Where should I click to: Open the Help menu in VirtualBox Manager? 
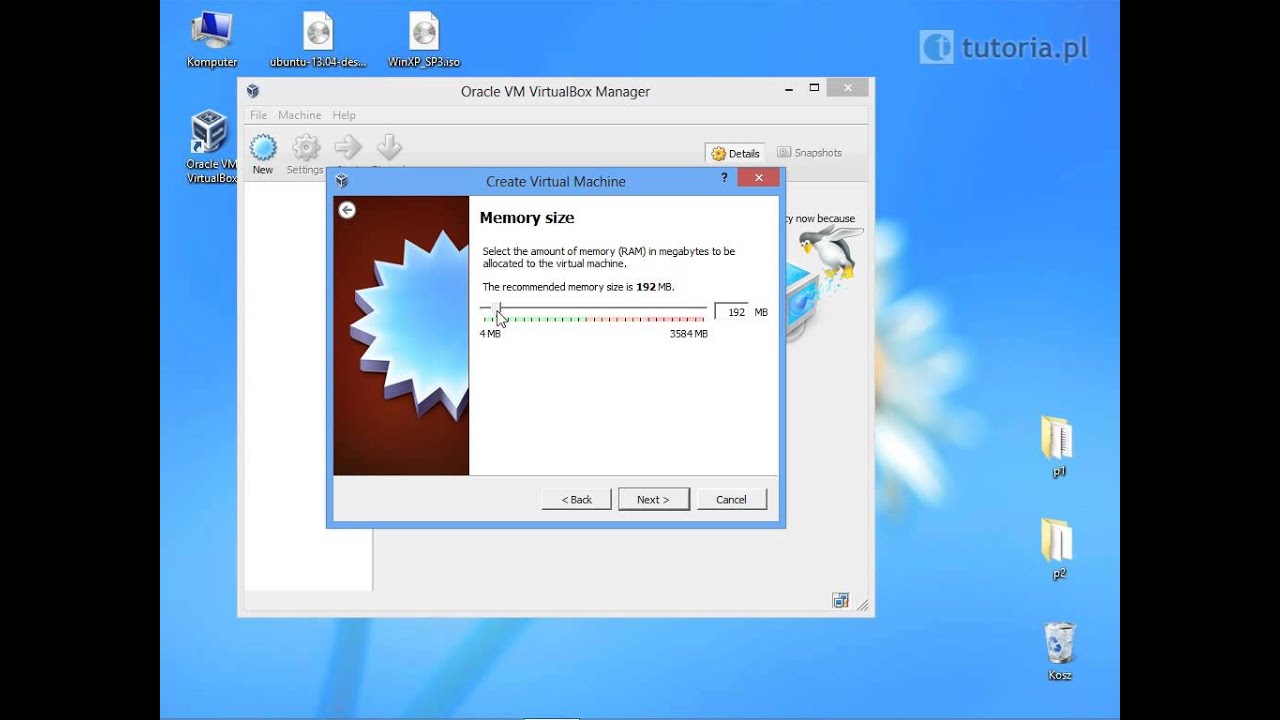coord(344,115)
